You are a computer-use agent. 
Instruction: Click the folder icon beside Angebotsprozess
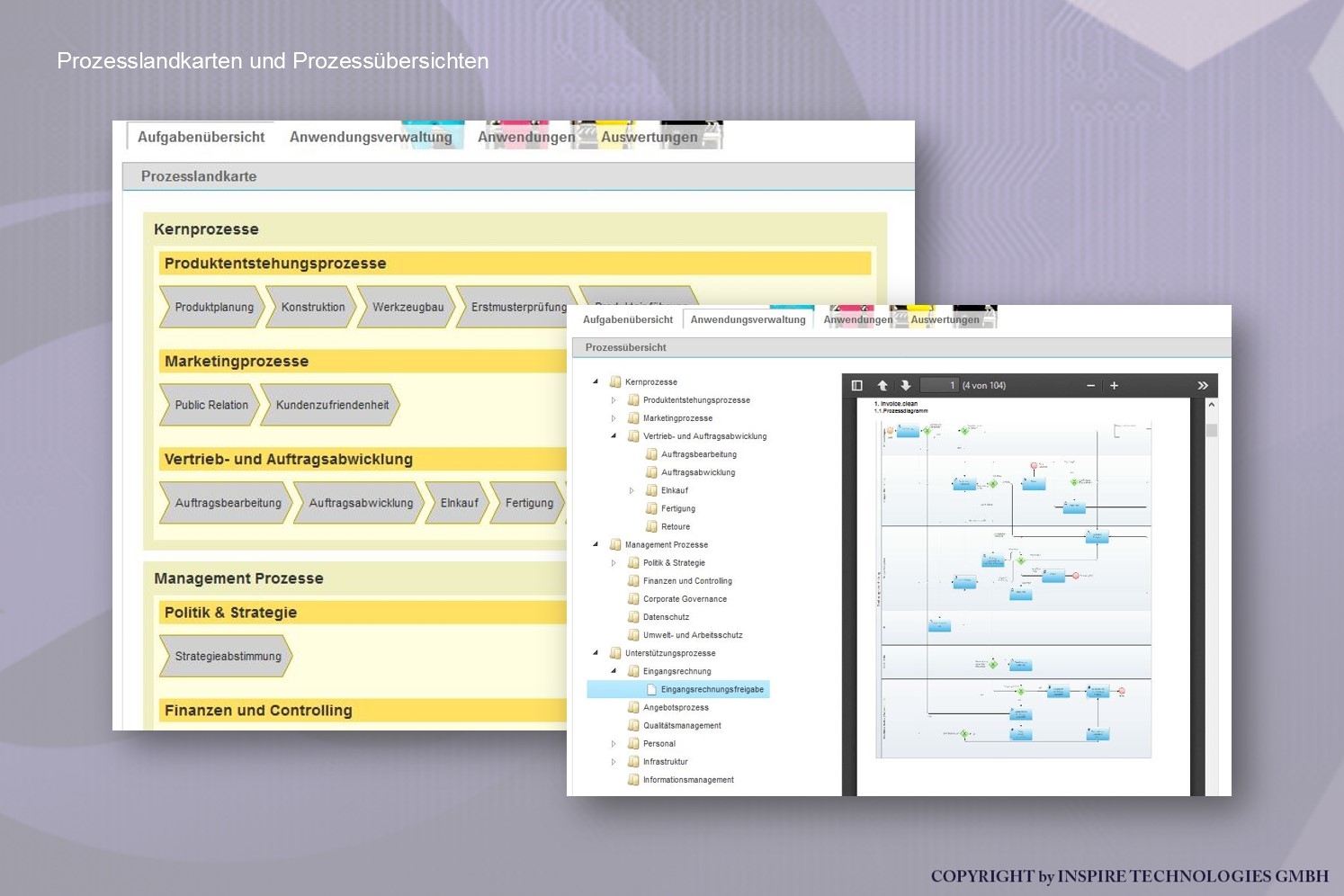point(633,708)
